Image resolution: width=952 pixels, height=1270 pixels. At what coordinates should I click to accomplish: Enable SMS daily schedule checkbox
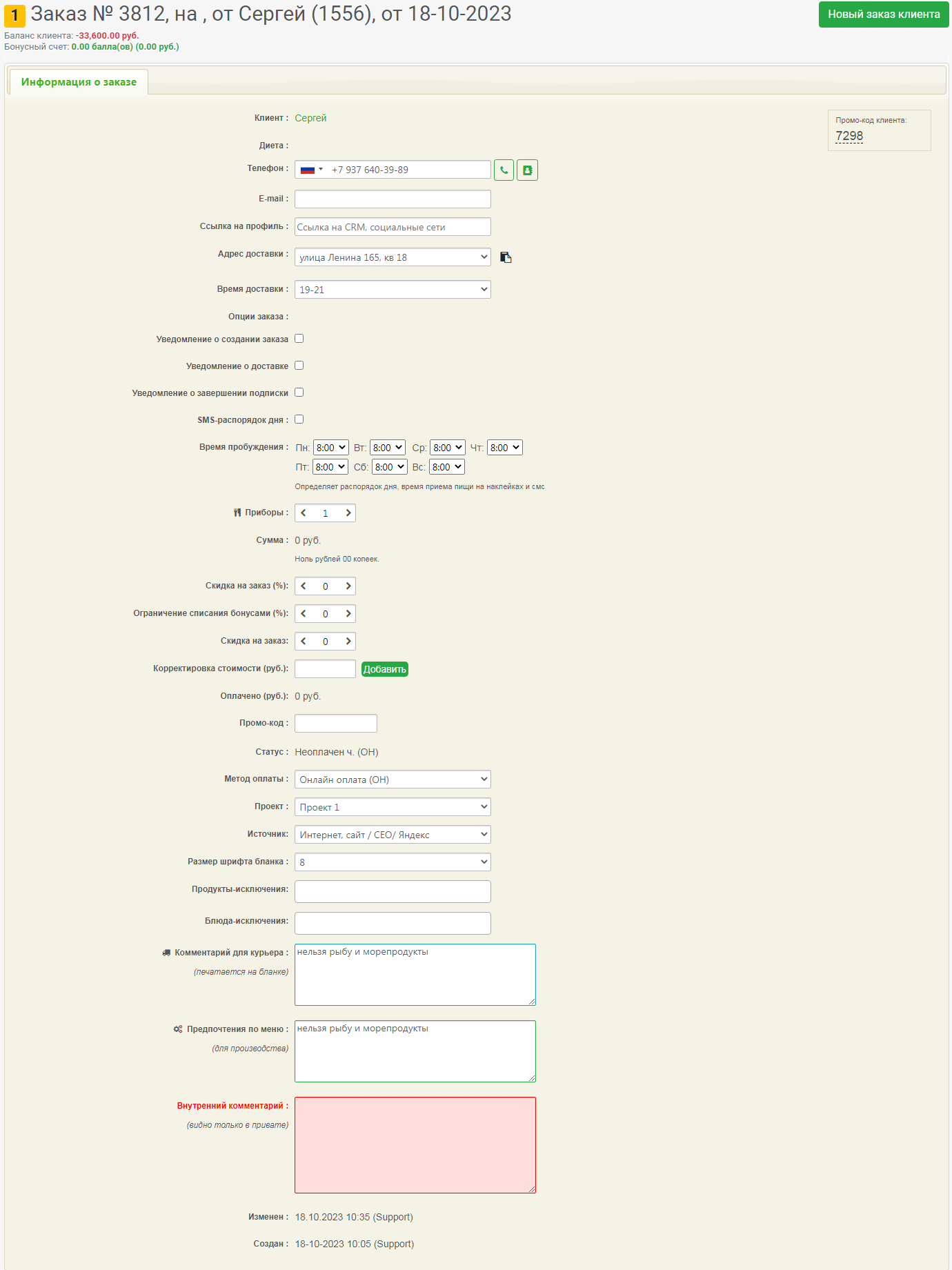point(299,419)
